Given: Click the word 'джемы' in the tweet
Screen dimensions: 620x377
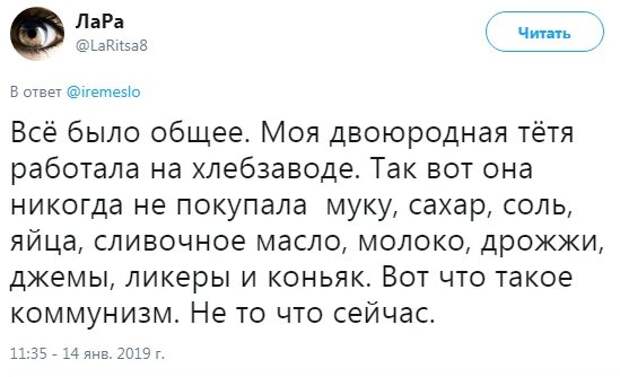Looking at the screenshot, I should [59, 279].
